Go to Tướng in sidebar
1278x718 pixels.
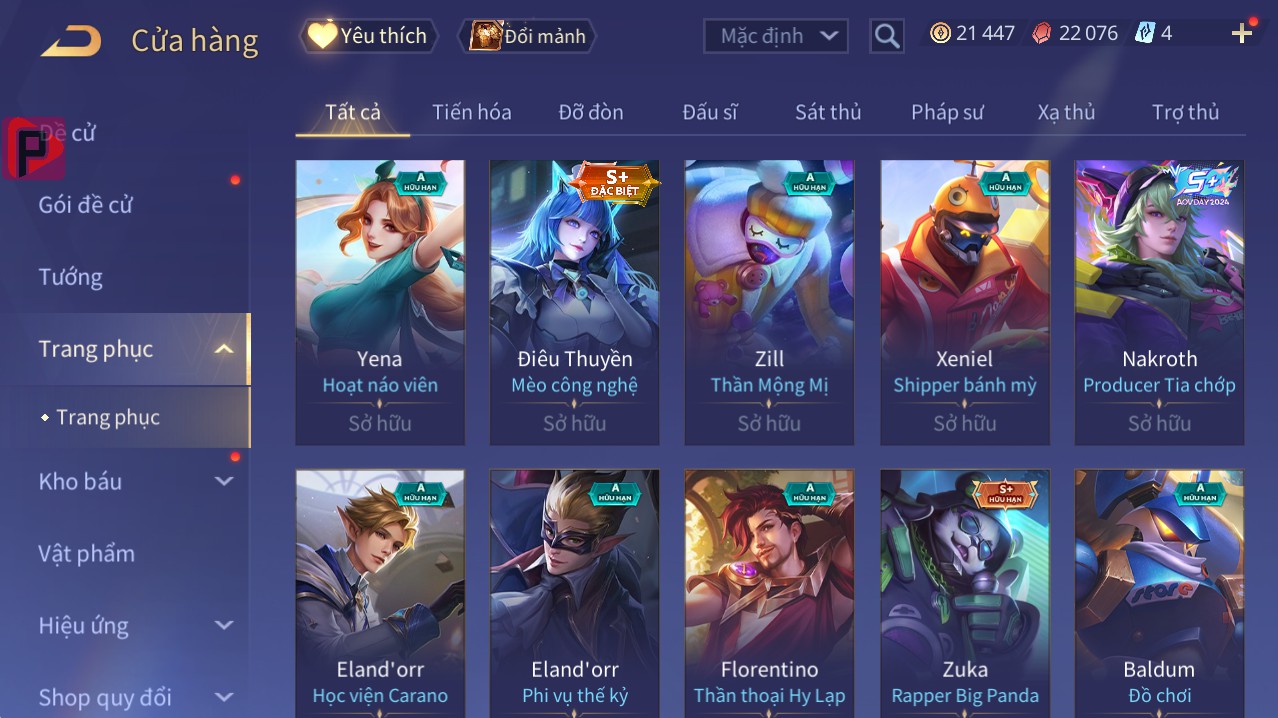(x=71, y=277)
